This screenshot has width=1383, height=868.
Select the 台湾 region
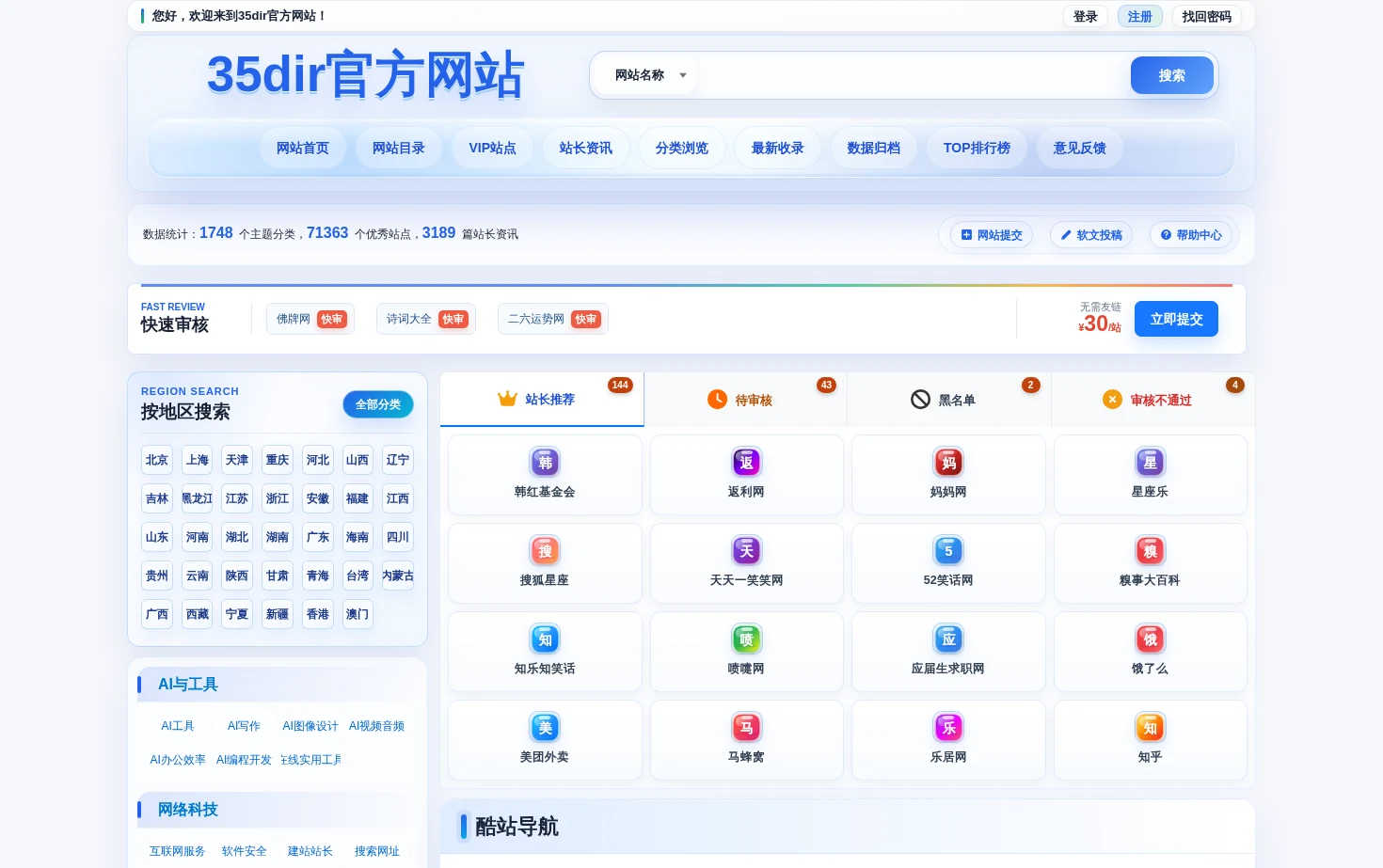point(358,576)
